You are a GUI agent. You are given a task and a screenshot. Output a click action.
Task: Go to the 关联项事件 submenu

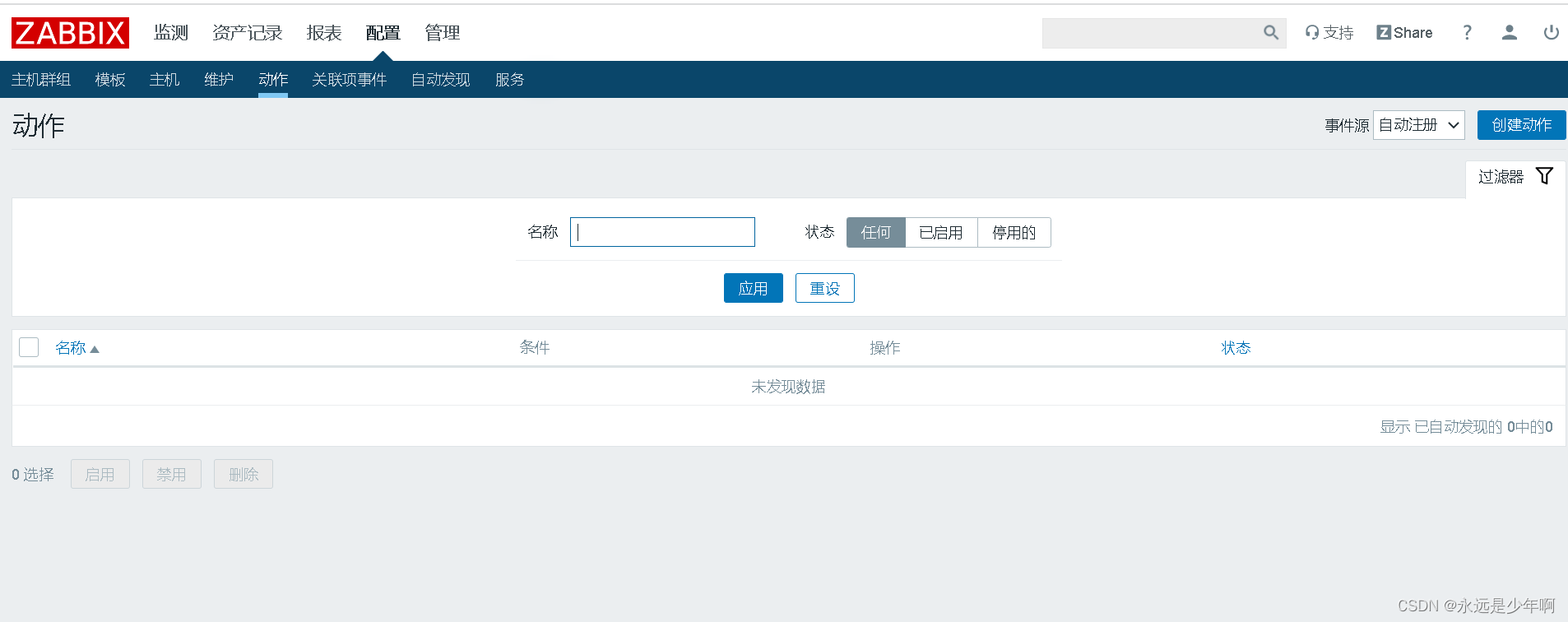(x=350, y=80)
